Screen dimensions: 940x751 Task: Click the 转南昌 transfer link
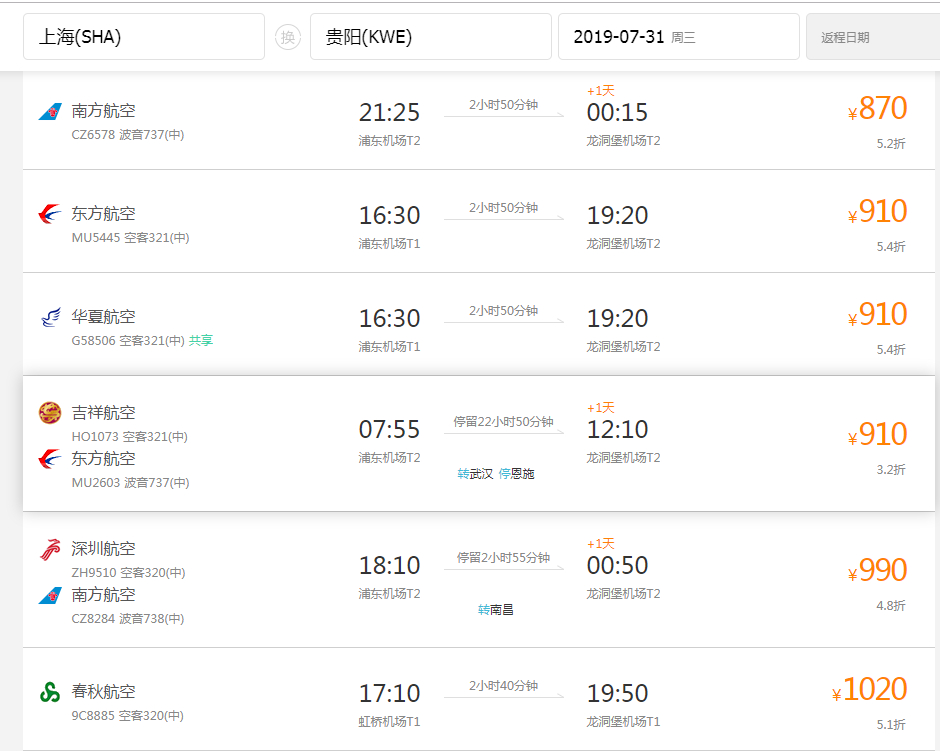(x=496, y=610)
